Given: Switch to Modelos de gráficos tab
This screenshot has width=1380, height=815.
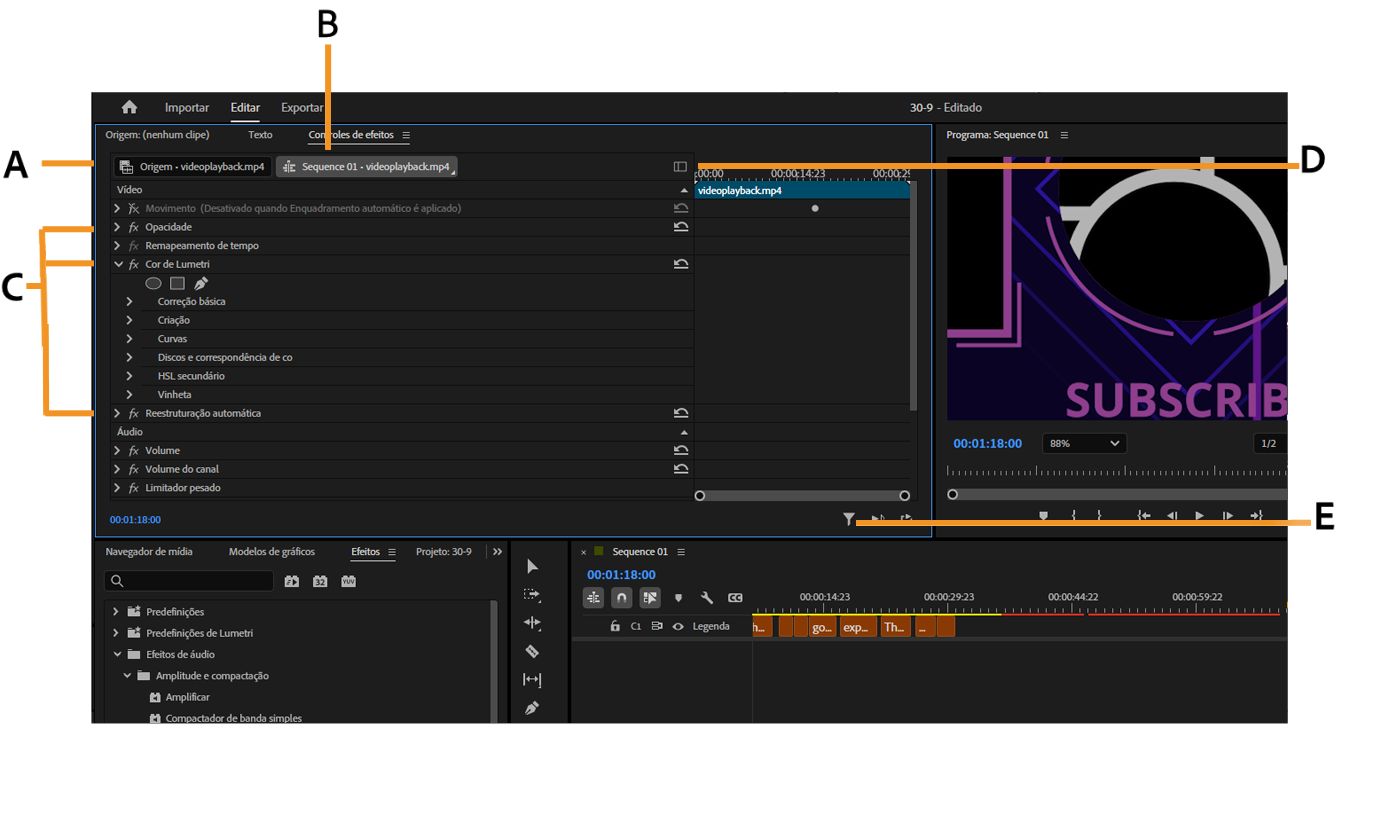Looking at the screenshot, I should click(x=272, y=552).
